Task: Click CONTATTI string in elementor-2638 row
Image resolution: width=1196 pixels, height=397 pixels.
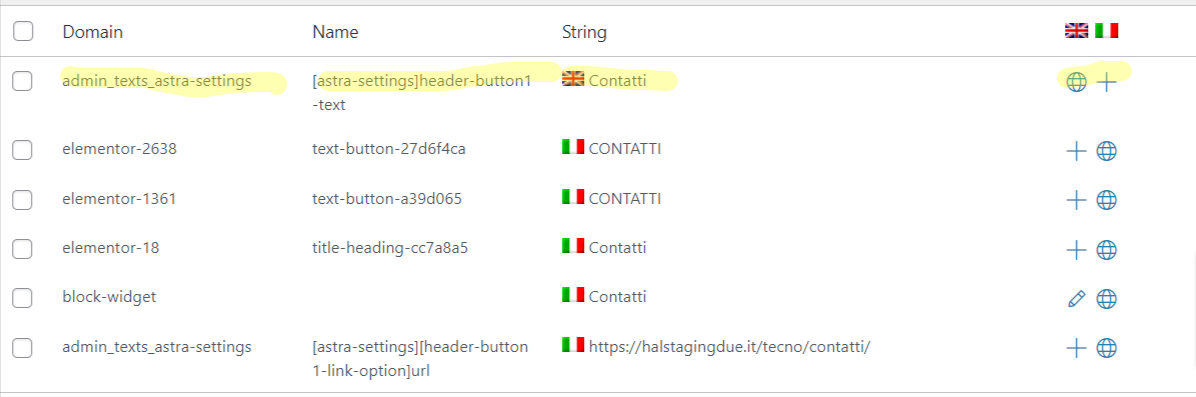Action: click(x=625, y=149)
